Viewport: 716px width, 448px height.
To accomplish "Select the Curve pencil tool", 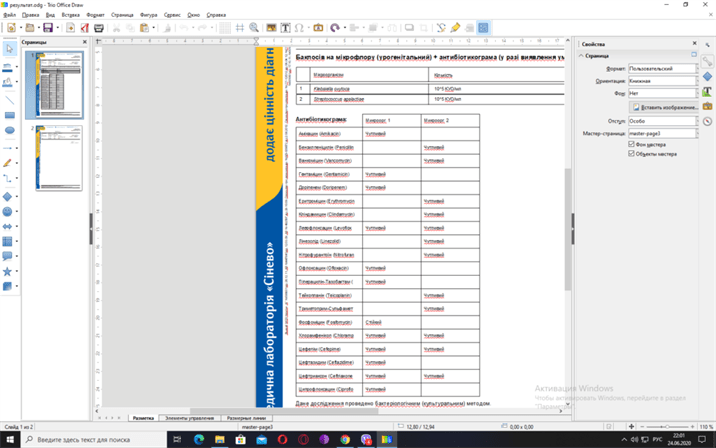I will click(x=7, y=163).
